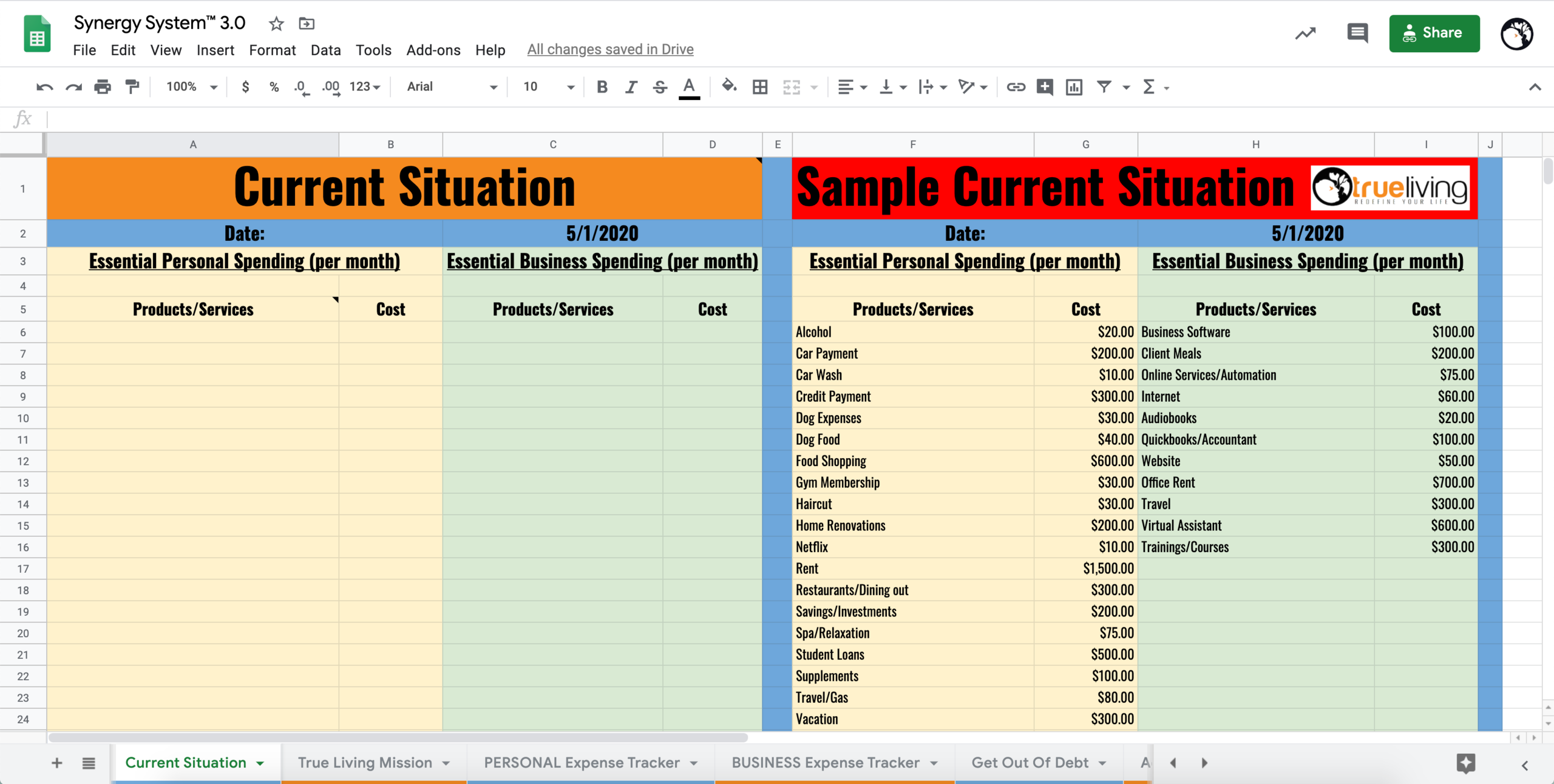
Task: Switch to Get Out Of Debt tab
Action: click(x=1030, y=763)
